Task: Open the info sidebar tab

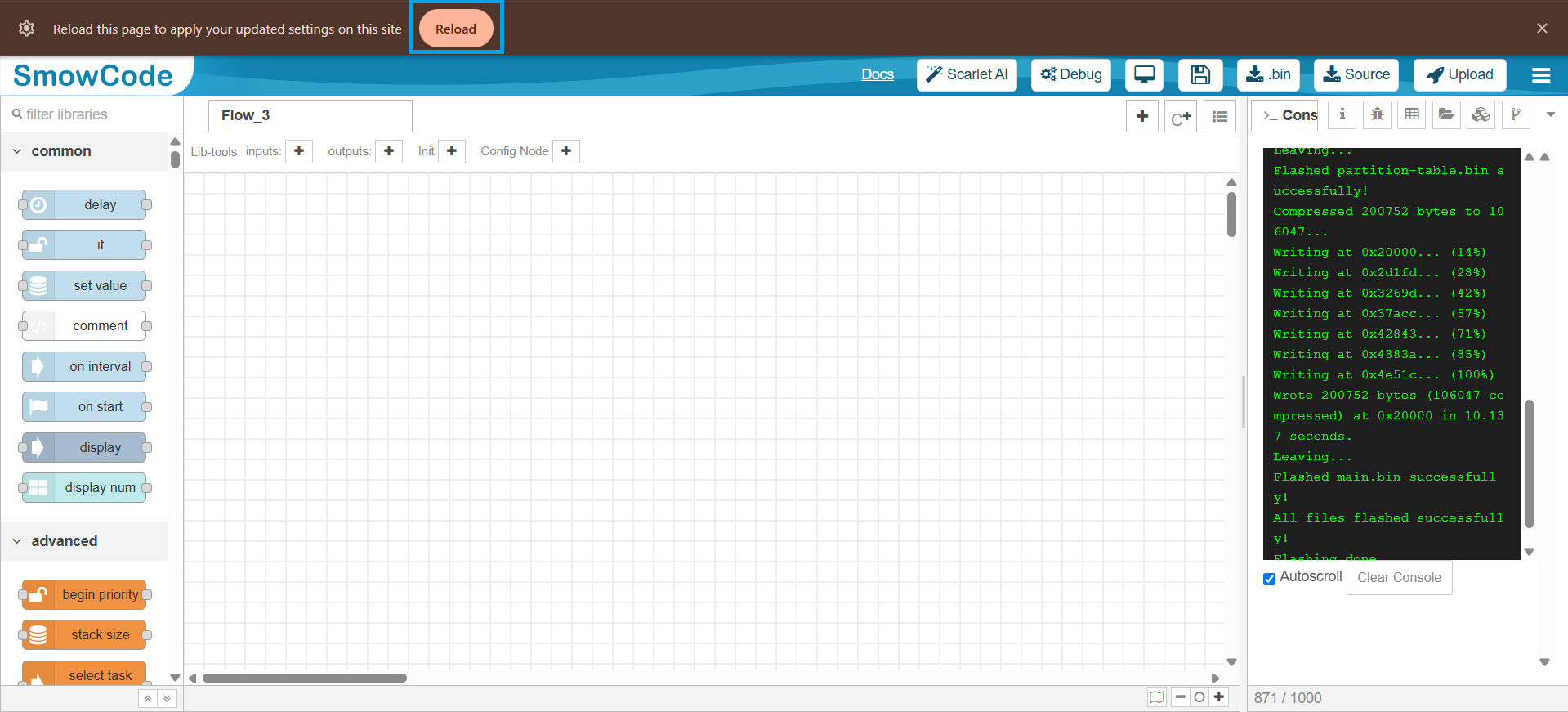Action: (x=1342, y=114)
